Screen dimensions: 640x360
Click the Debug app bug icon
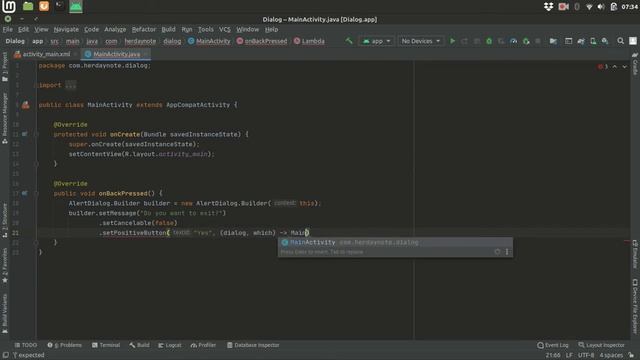489,41
